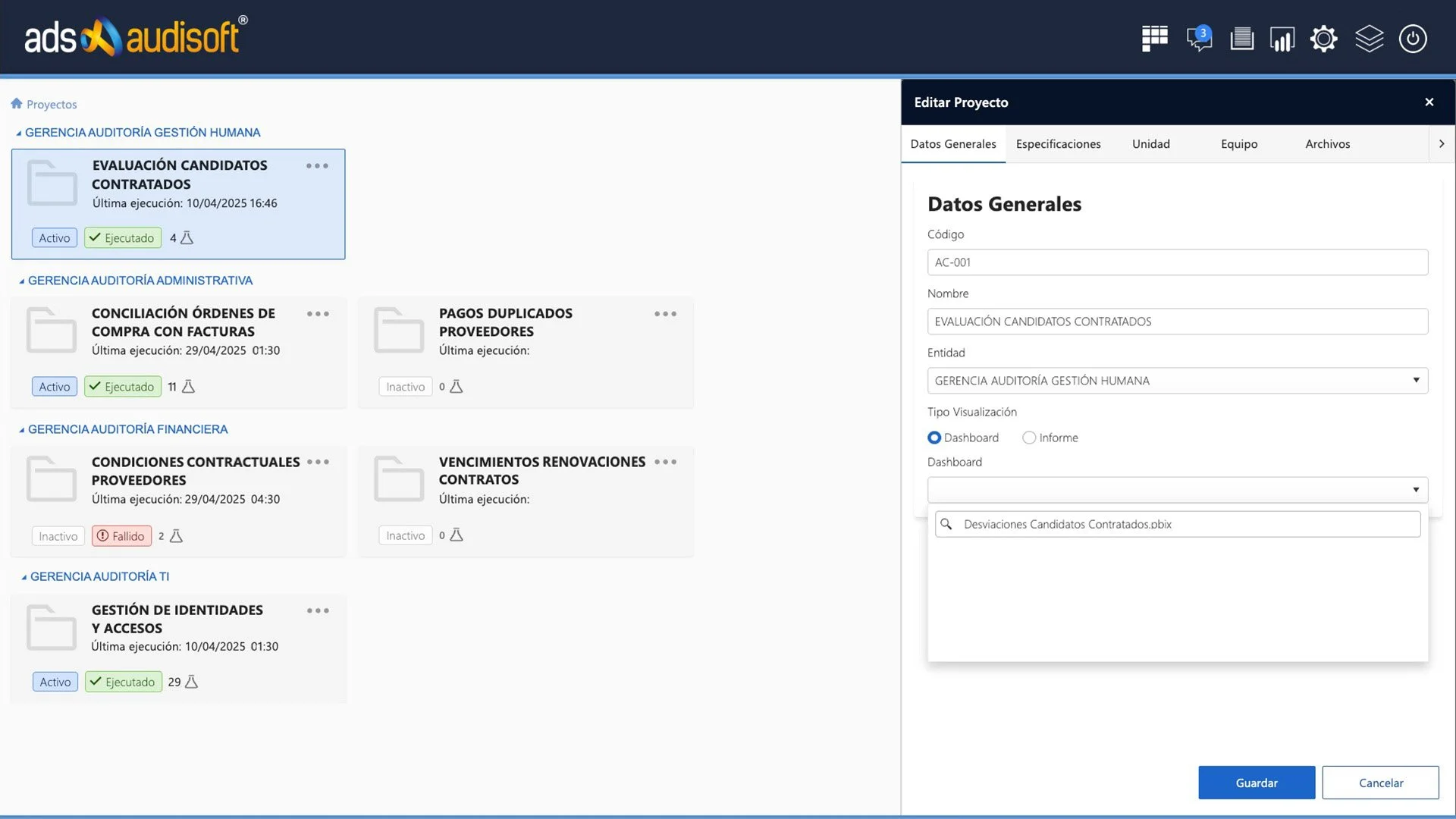Viewport: 1456px width, 819px height.
Task: Click the Nombre input field
Action: [1177, 322]
